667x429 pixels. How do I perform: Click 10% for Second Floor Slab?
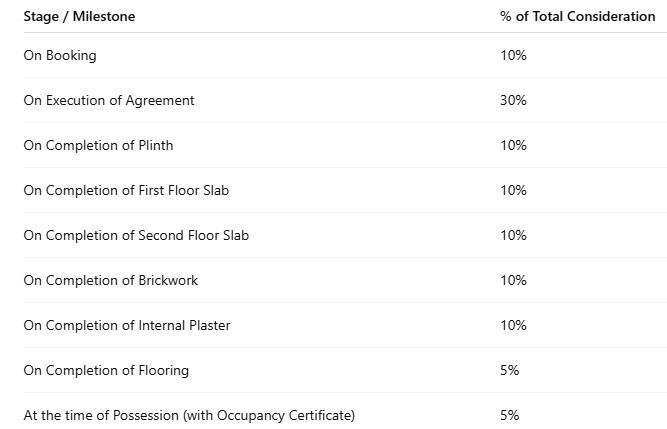(513, 236)
